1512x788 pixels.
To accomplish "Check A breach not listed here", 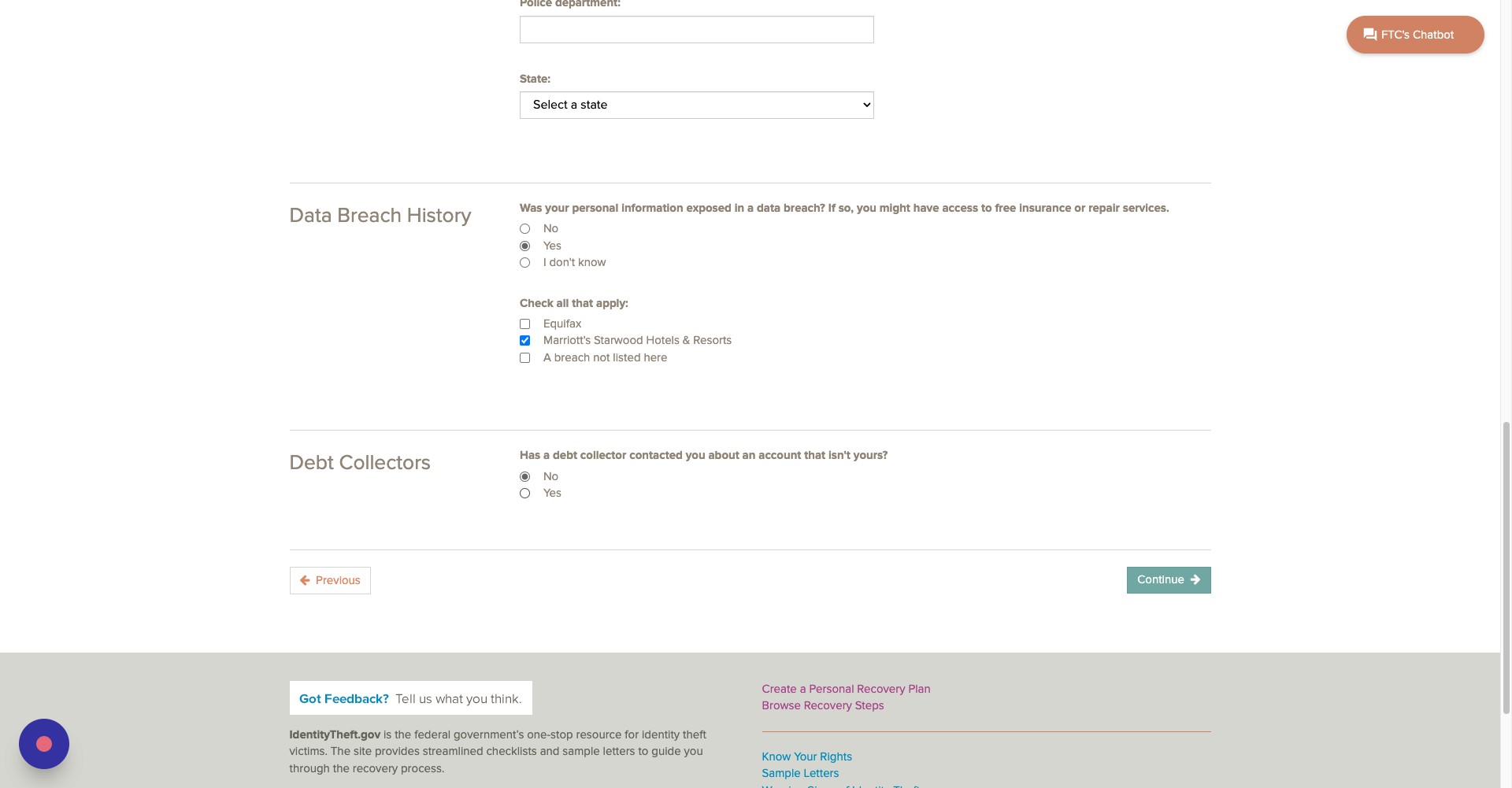I will 525,358.
